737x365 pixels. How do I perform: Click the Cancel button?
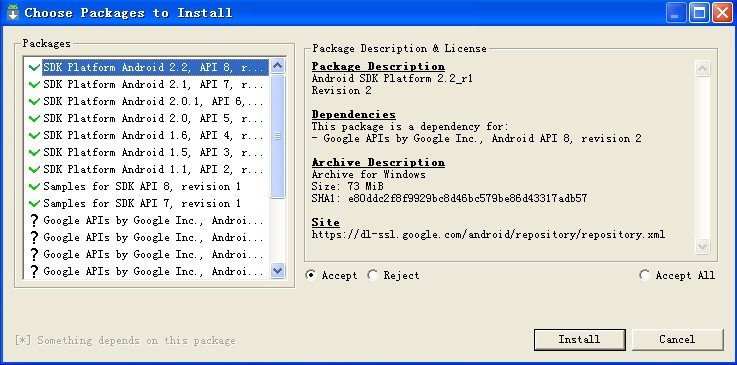coord(677,339)
